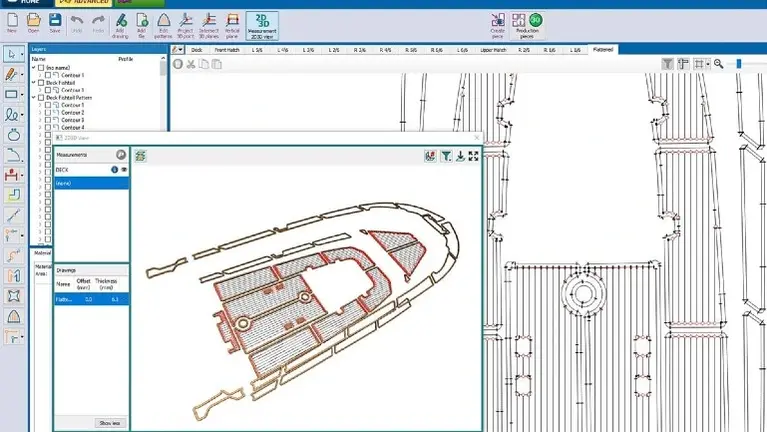Select the Project 3D point tool

[x=187, y=22]
